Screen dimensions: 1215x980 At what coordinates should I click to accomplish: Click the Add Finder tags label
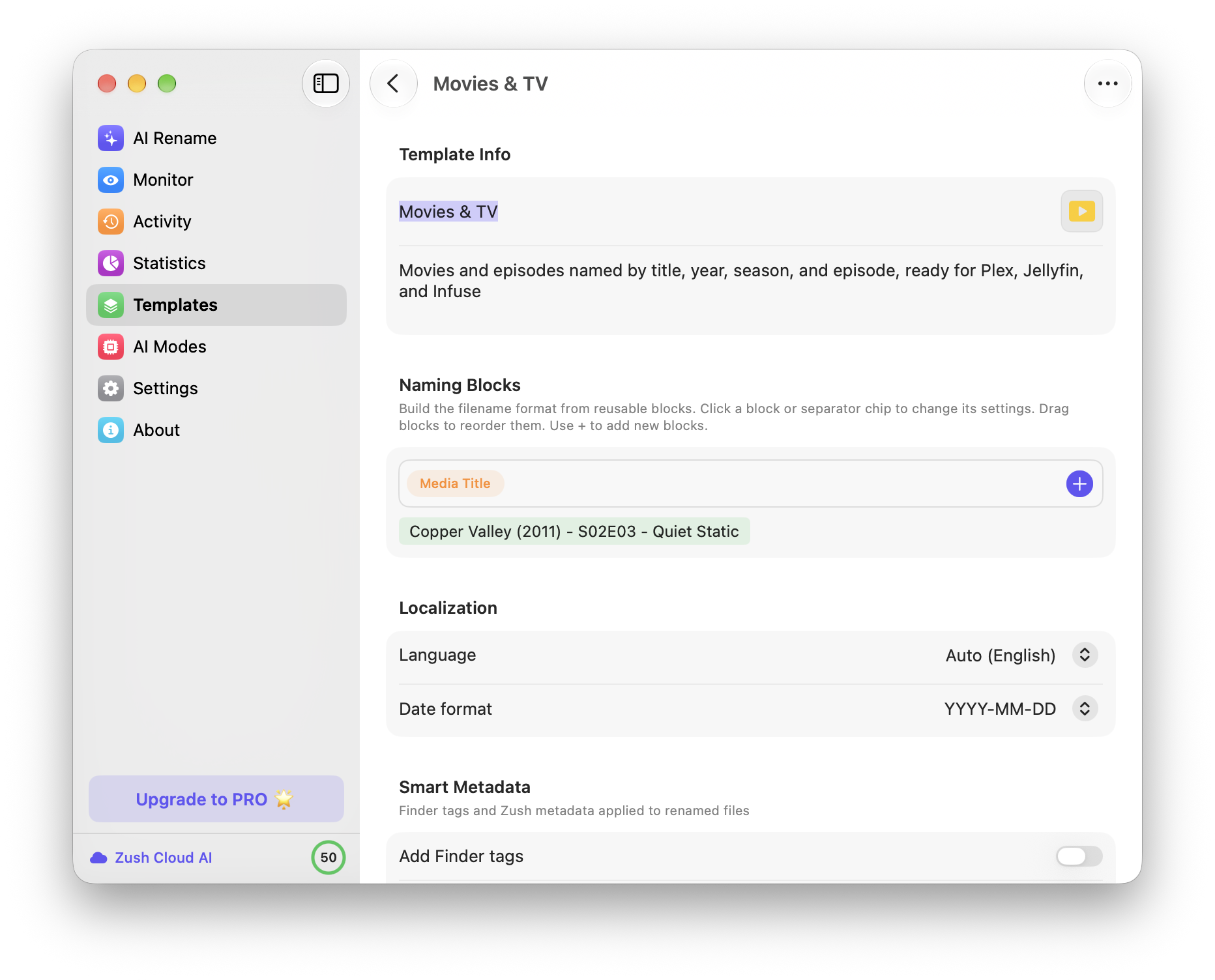(x=461, y=856)
